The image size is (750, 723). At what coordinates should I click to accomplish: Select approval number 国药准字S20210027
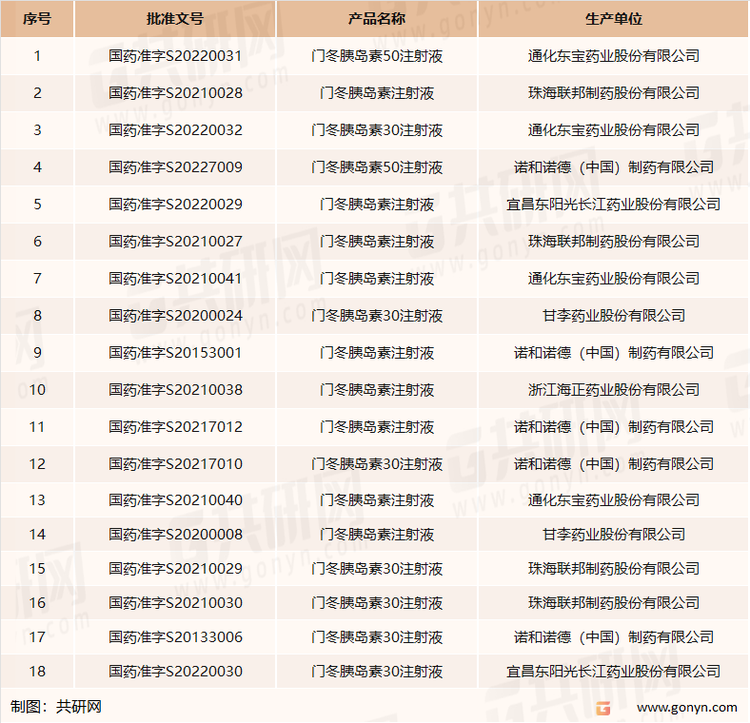(175, 241)
